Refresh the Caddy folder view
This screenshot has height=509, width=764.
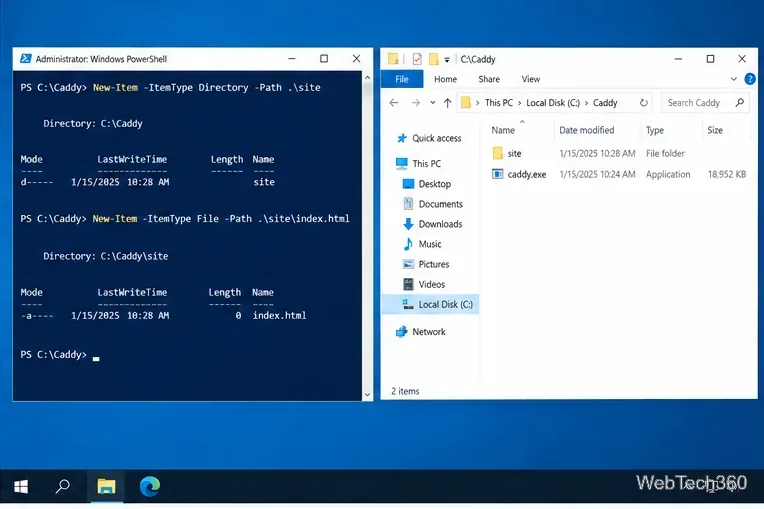(x=644, y=103)
